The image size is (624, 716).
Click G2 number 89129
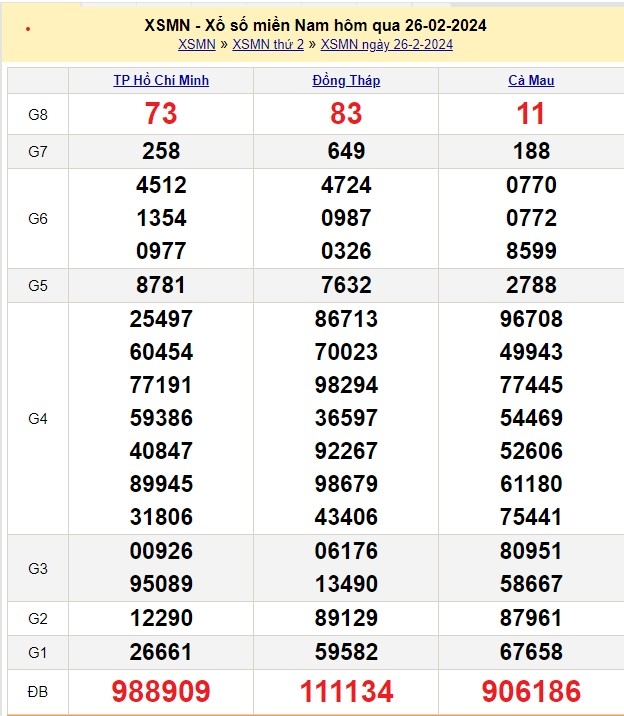point(346,618)
